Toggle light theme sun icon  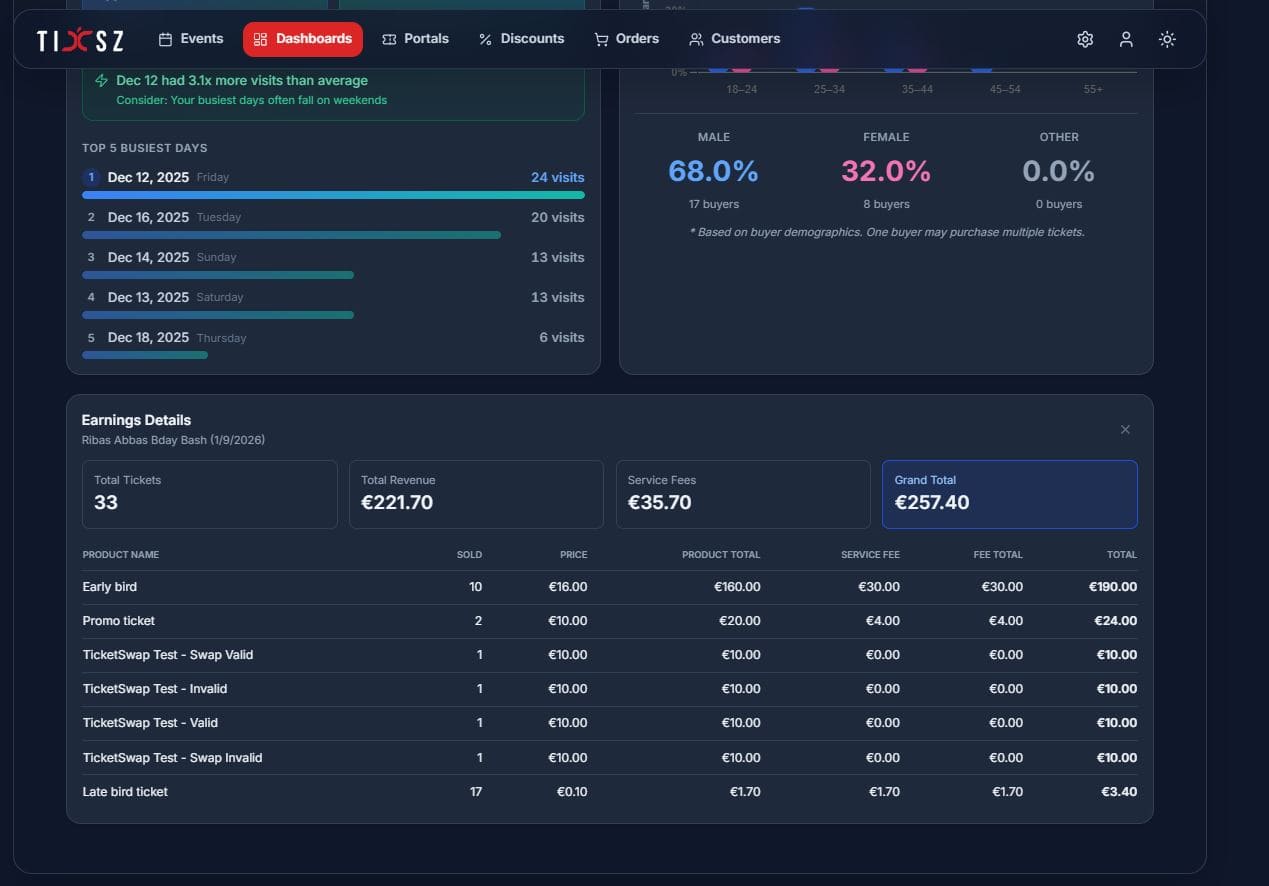[x=1167, y=39]
